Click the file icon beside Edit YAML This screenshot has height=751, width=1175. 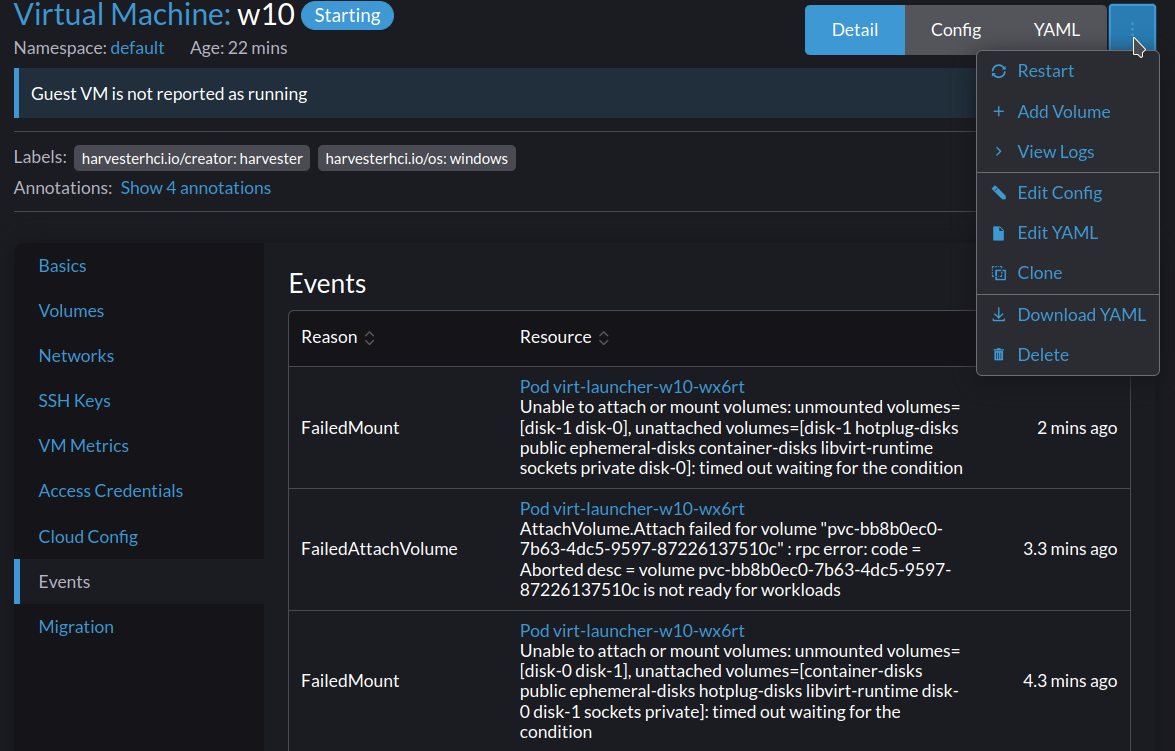(998, 233)
